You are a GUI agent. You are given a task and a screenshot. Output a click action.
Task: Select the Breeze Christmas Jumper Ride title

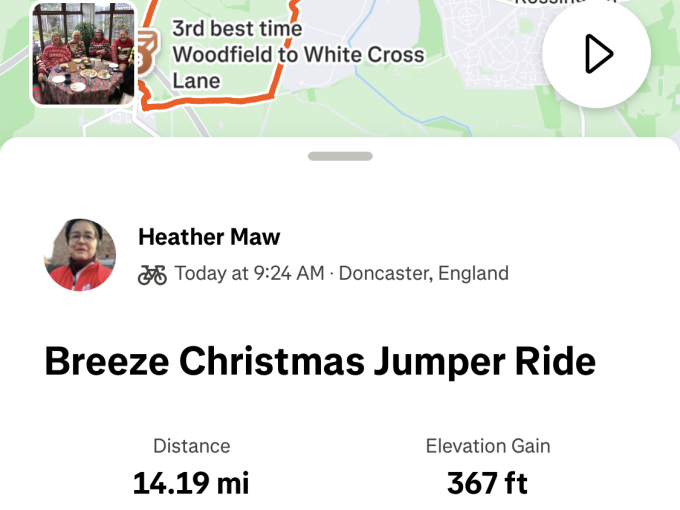pyautogui.click(x=320, y=361)
